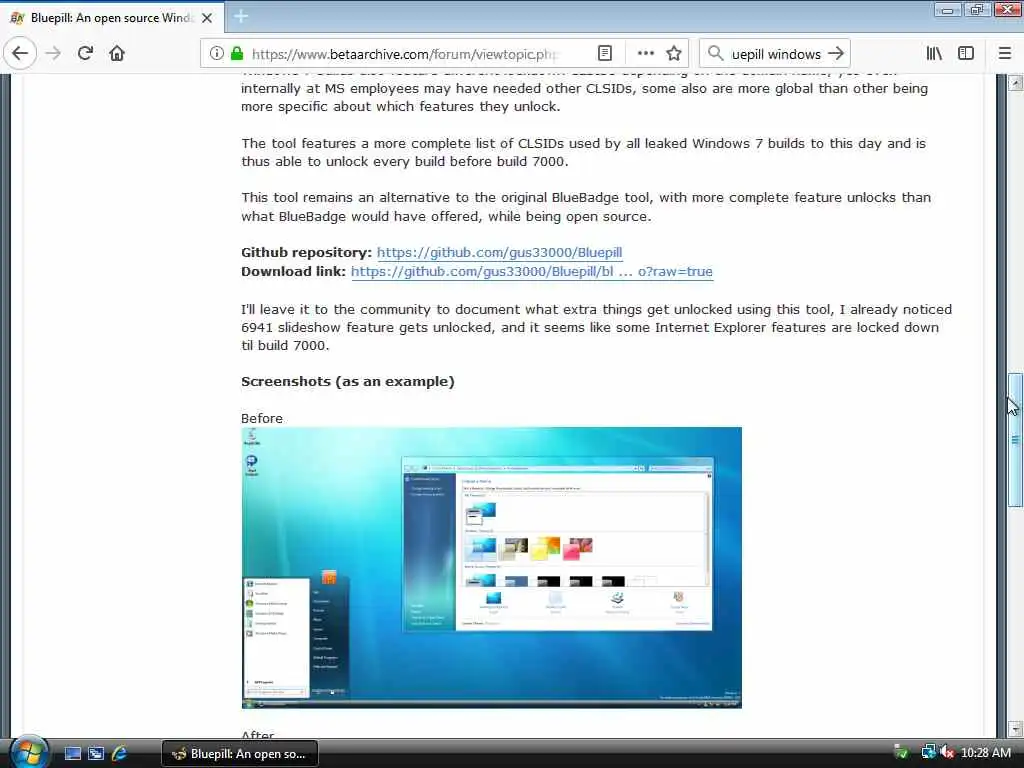Open the Firefox hamburger menu
The width and height of the screenshot is (1024, 768).
[x=1005, y=54]
